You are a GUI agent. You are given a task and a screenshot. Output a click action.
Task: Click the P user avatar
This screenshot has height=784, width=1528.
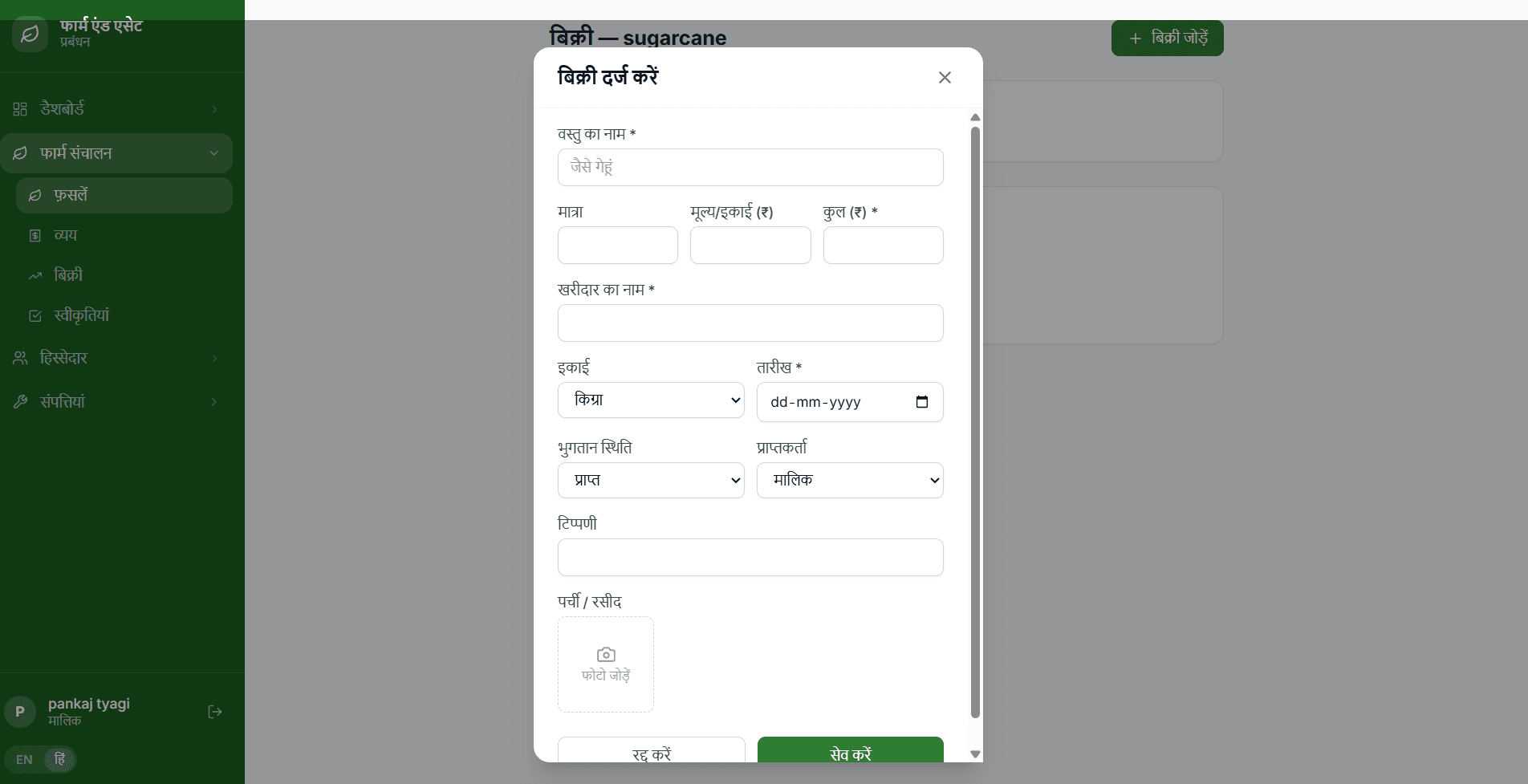click(x=20, y=712)
